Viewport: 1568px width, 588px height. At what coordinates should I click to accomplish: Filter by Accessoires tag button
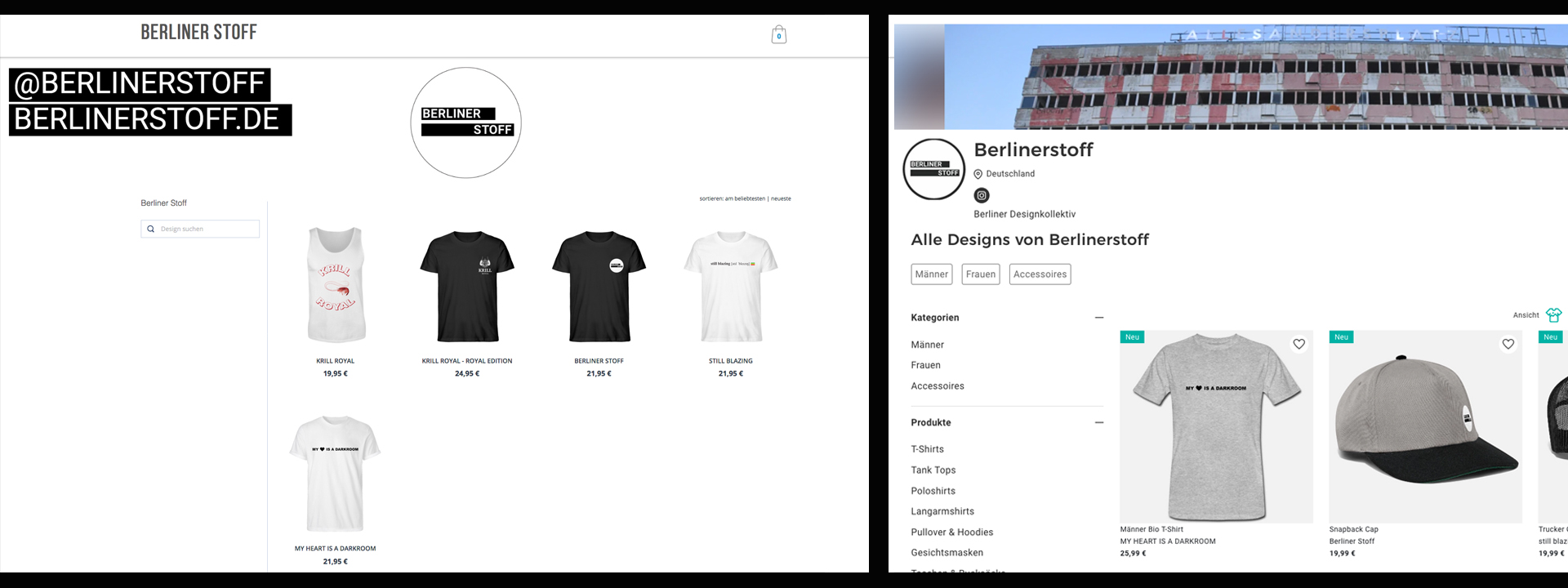pyautogui.click(x=1040, y=274)
